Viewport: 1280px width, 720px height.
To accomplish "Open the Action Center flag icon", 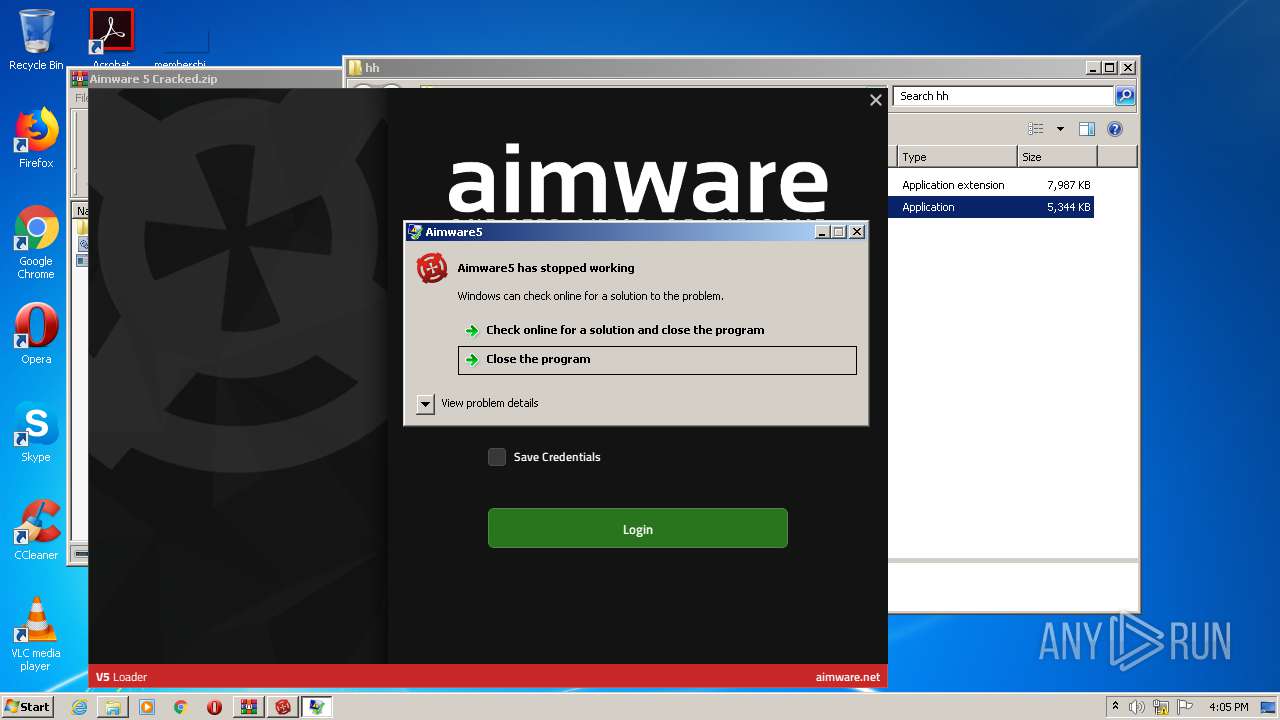I will 1184,707.
